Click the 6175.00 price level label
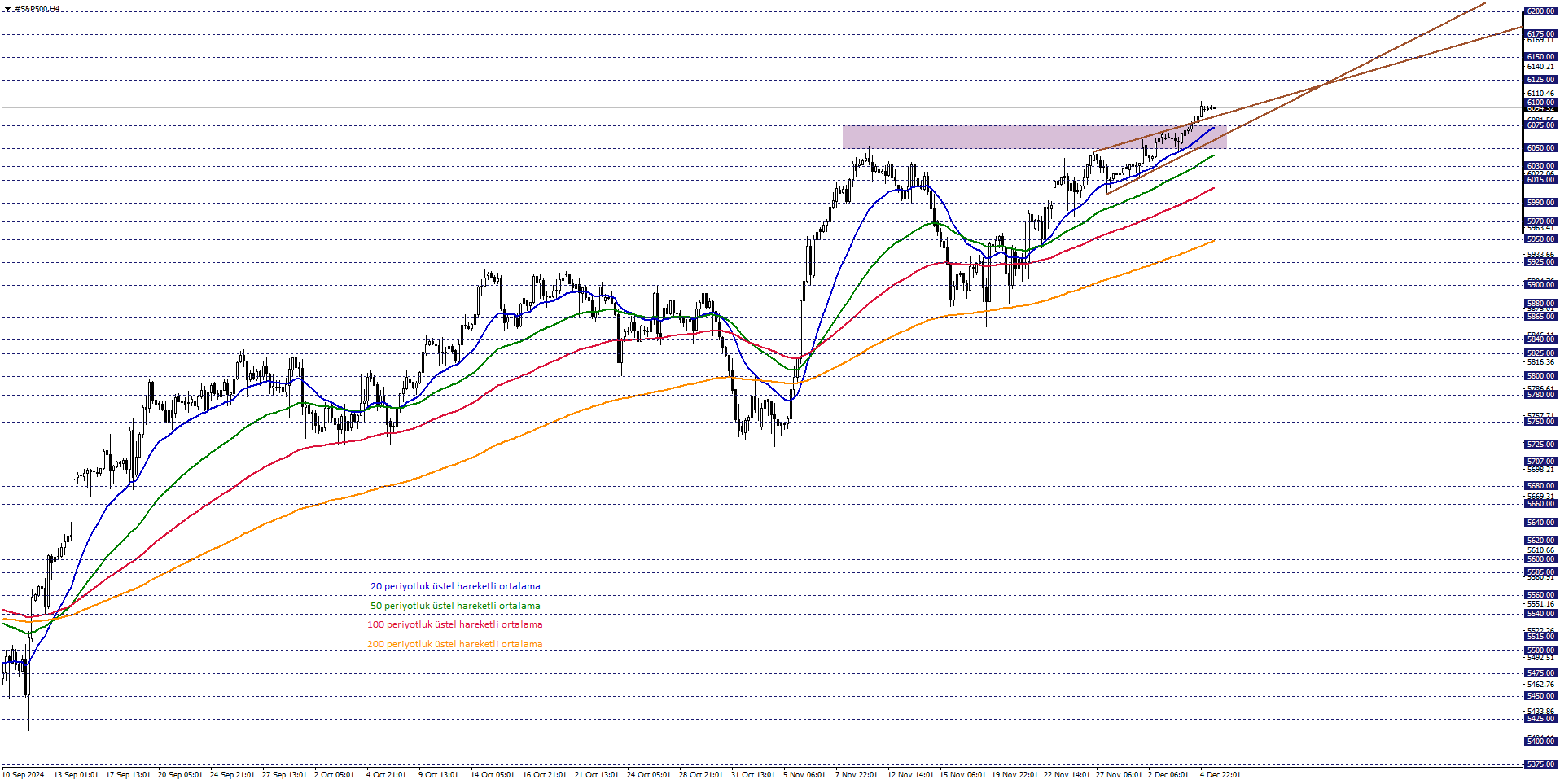This screenshot has width=1560, height=784. pyautogui.click(x=1540, y=34)
